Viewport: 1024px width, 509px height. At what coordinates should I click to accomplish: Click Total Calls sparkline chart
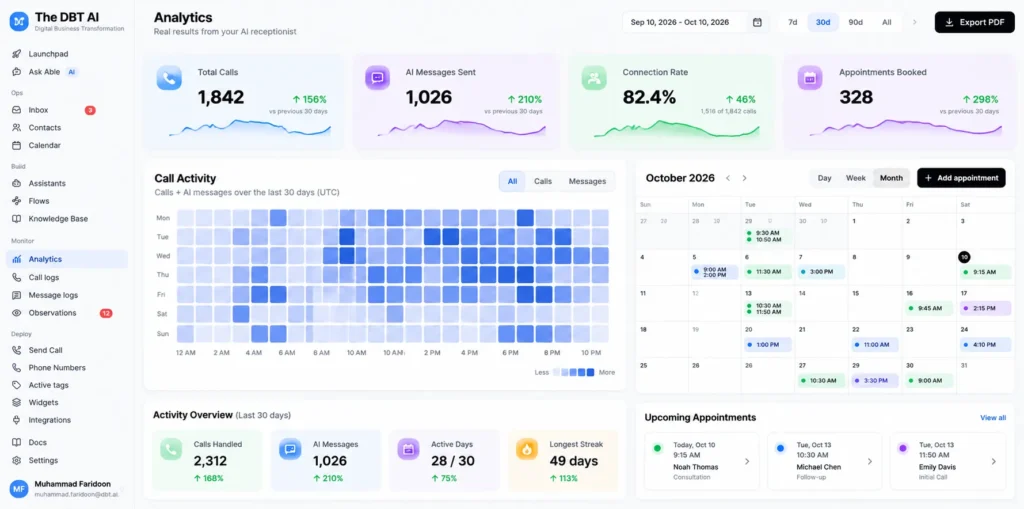click(x=250, y=128)
